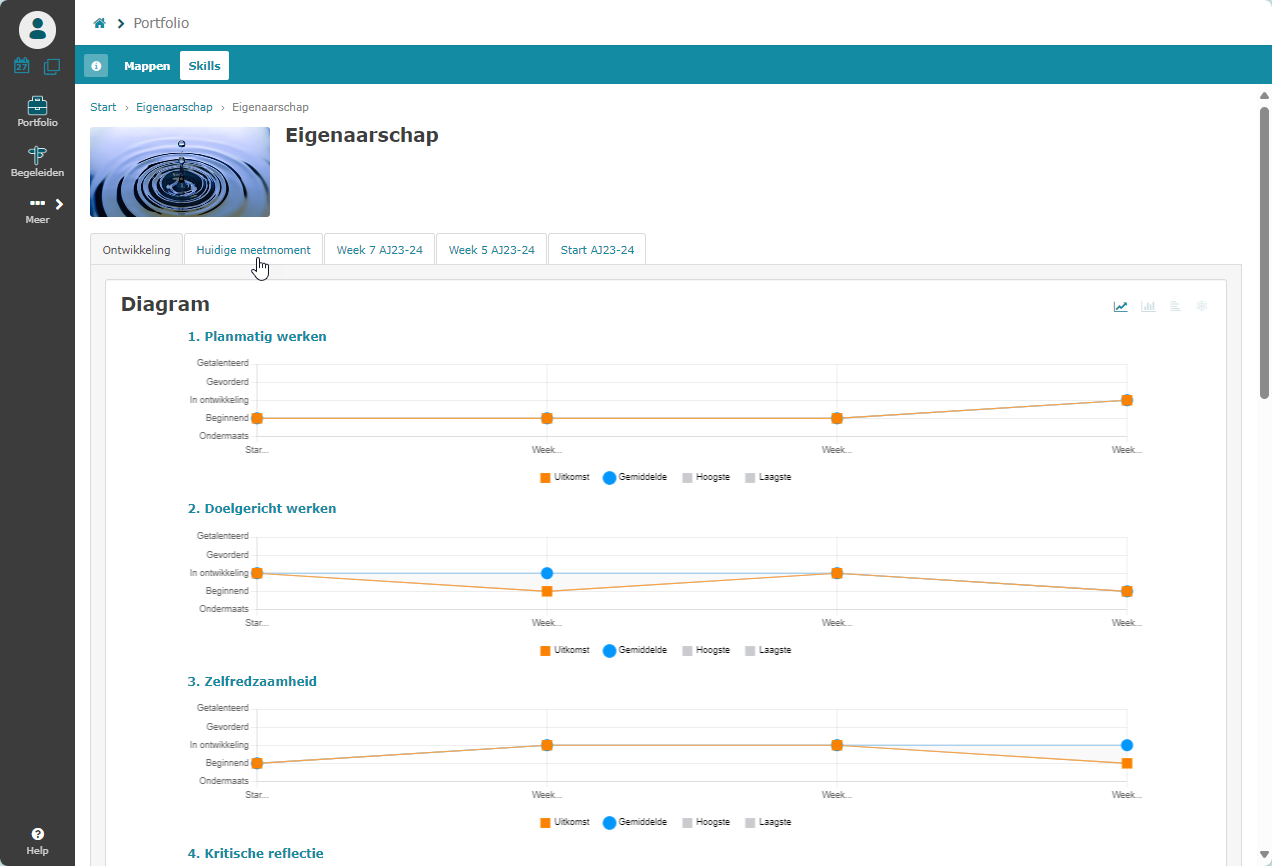
Task: Open the Skills tab
Action: pyautogui.click(x=204, y=66)
